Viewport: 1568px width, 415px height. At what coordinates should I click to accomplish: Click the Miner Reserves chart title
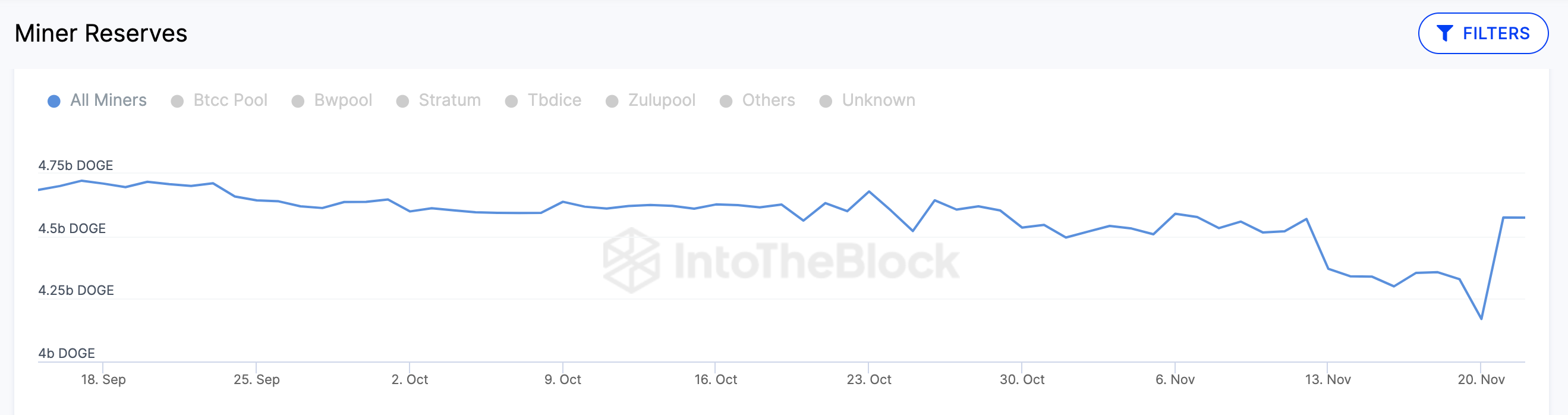coord(101,33)
